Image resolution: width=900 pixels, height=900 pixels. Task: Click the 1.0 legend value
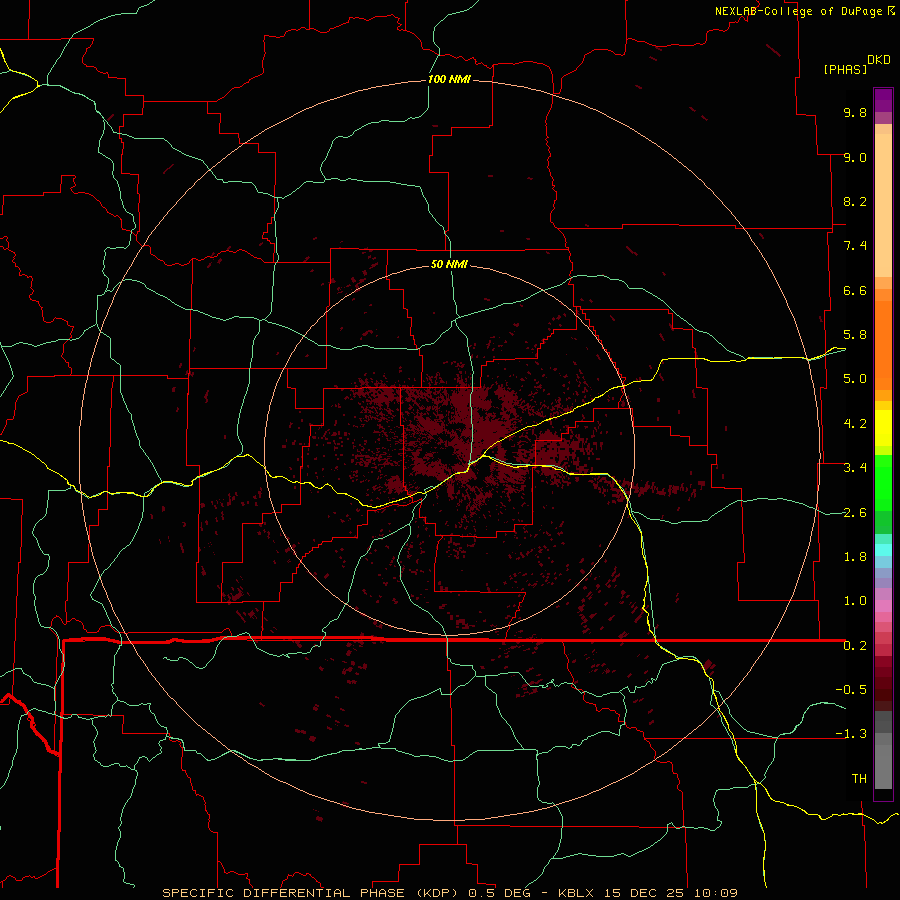coord(855,601)
